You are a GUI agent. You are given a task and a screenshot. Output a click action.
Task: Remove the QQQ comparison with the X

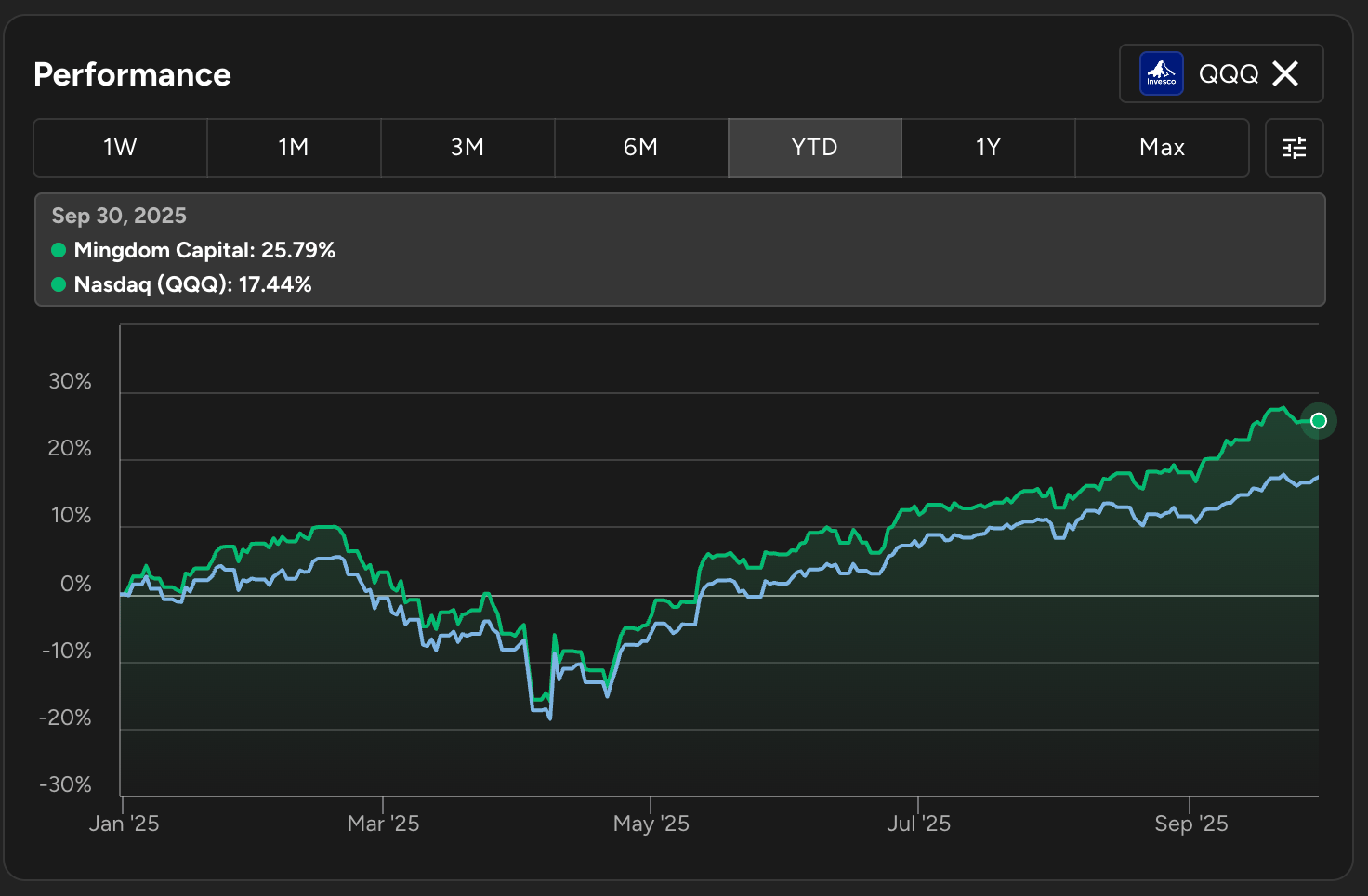click(1285, 73)
